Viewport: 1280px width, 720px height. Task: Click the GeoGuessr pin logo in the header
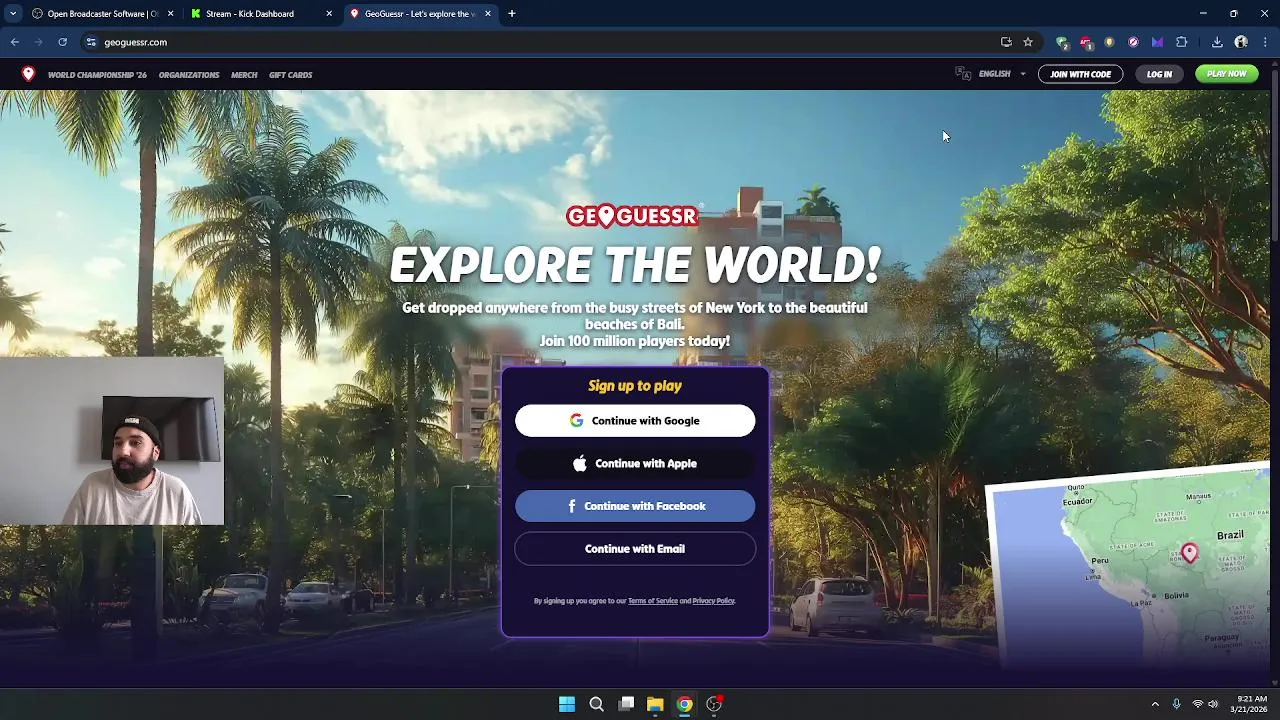point(28,74)
